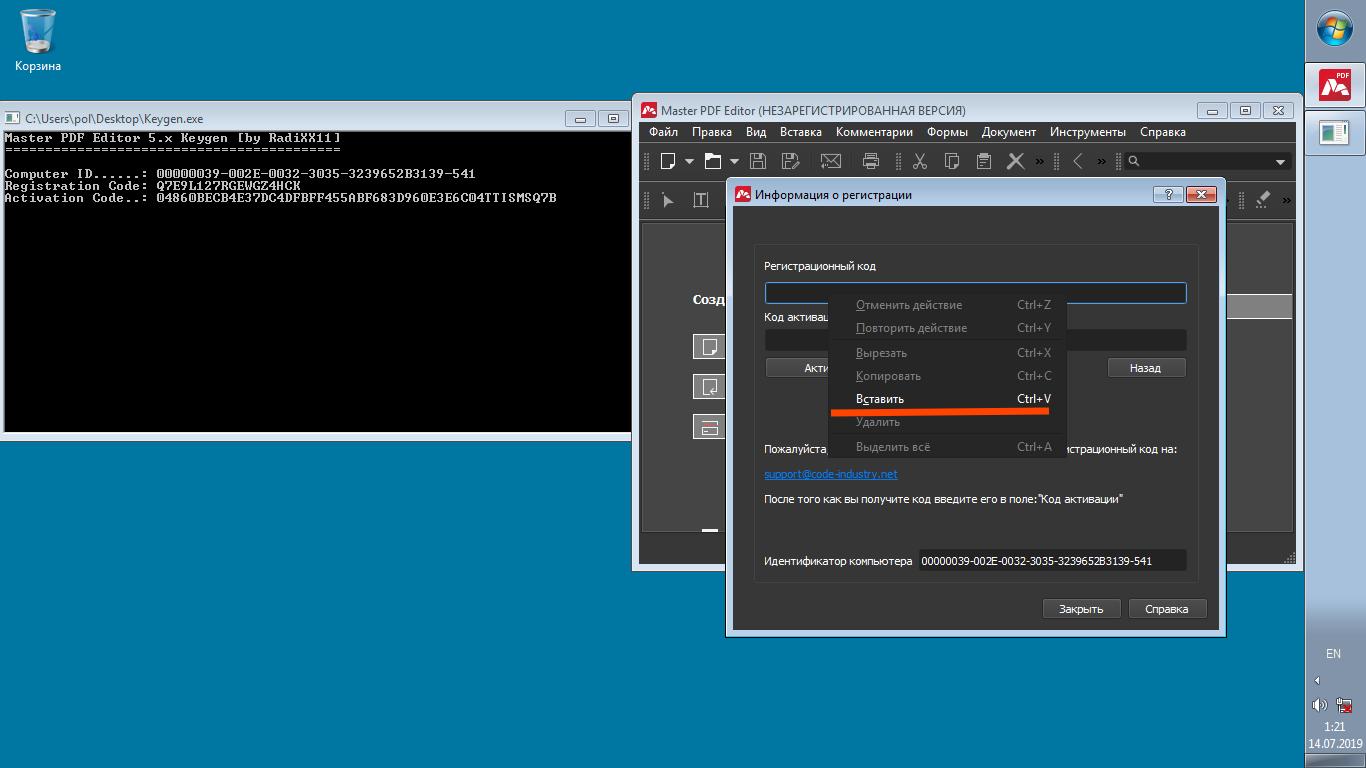
Task: Open the Формы menu
Action: point(947,132)
